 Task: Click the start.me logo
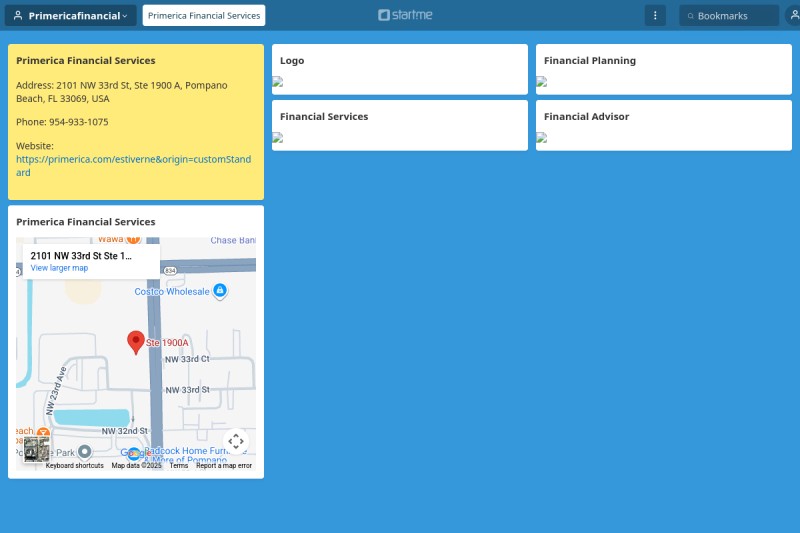tap(405, 15)
